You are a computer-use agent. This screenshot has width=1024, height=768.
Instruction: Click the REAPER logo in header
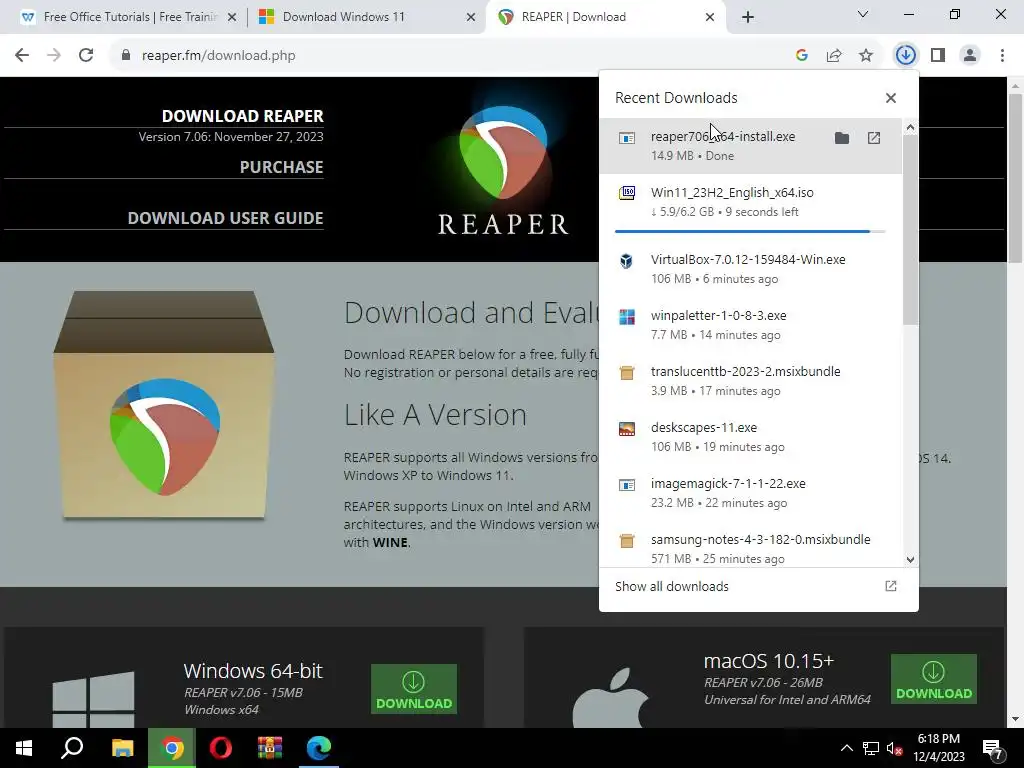pyautogui.click(x=503, y=170)
